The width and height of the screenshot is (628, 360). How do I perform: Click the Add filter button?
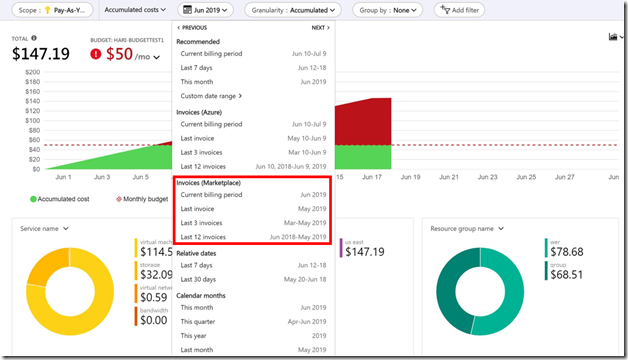tap(459, 10)
